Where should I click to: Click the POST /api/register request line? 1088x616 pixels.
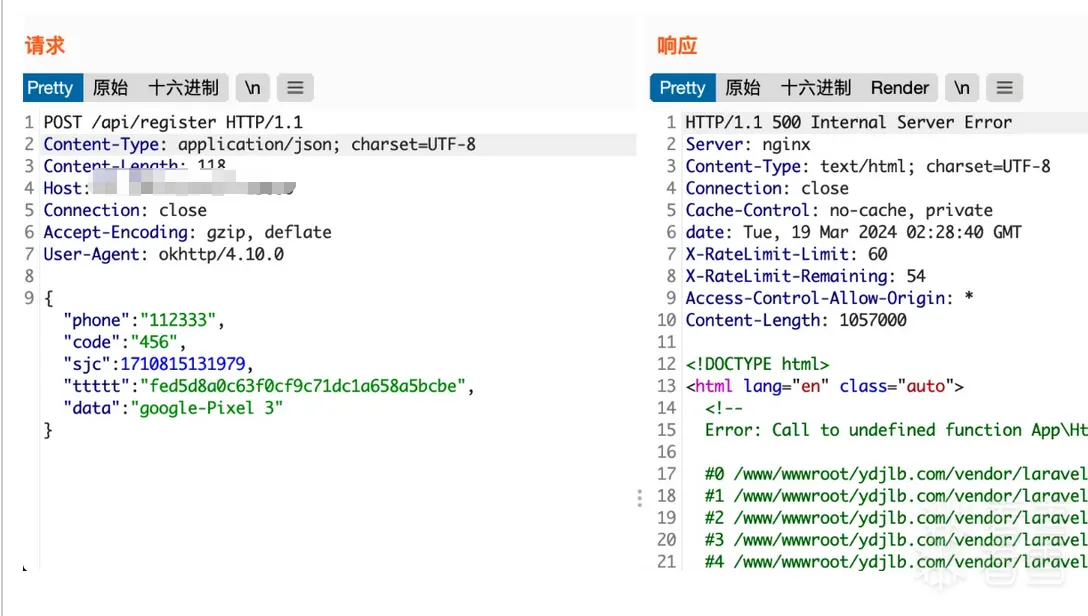point(173,122)
